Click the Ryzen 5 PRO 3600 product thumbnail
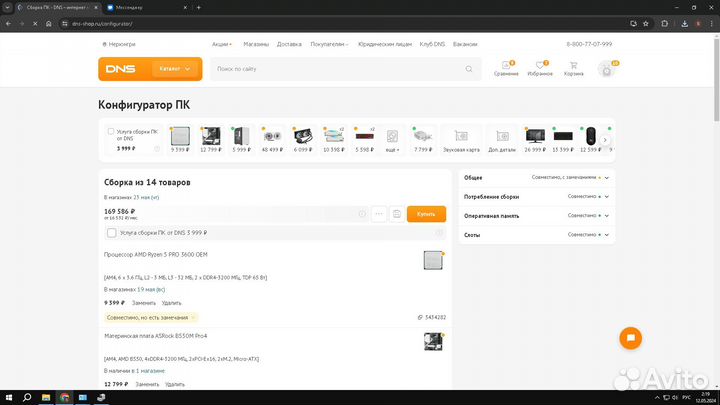This screenshot has width=720, height=405. (433, 260)
